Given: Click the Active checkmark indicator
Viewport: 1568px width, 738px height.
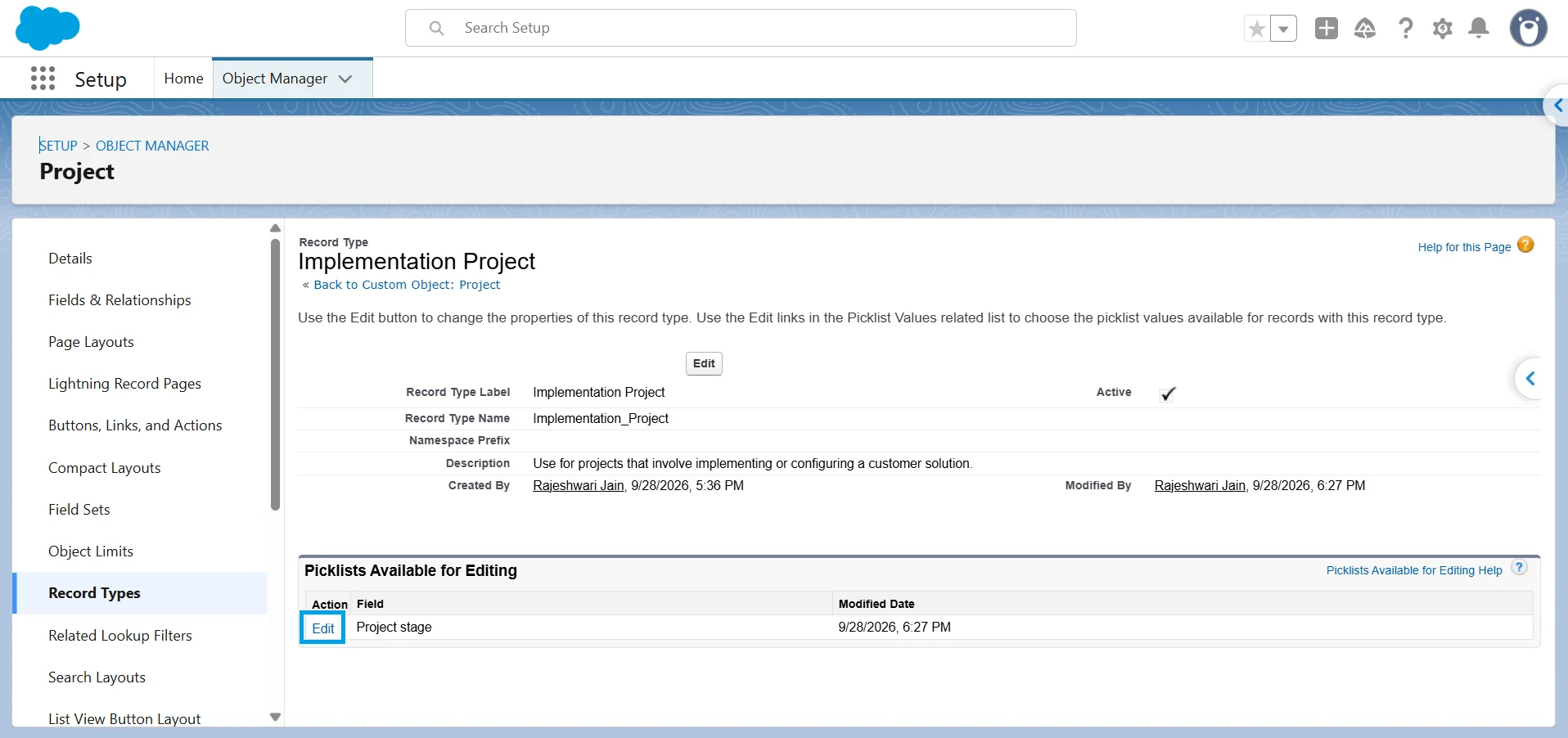Looking at the screenshot, I should 1168,394.
